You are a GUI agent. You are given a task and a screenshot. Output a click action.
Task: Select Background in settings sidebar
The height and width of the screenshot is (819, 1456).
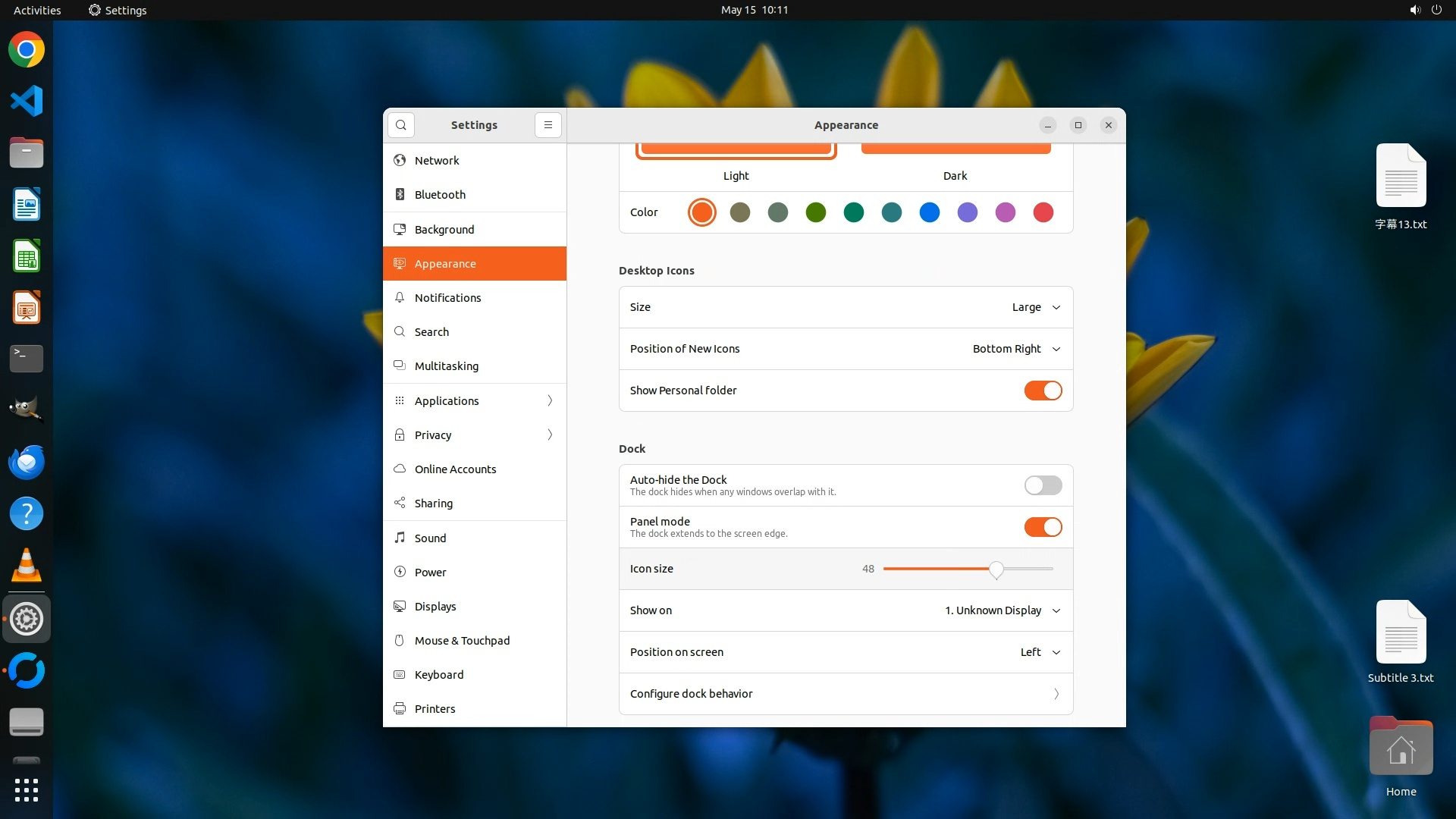pyautogui.click(x=444, y=229)
